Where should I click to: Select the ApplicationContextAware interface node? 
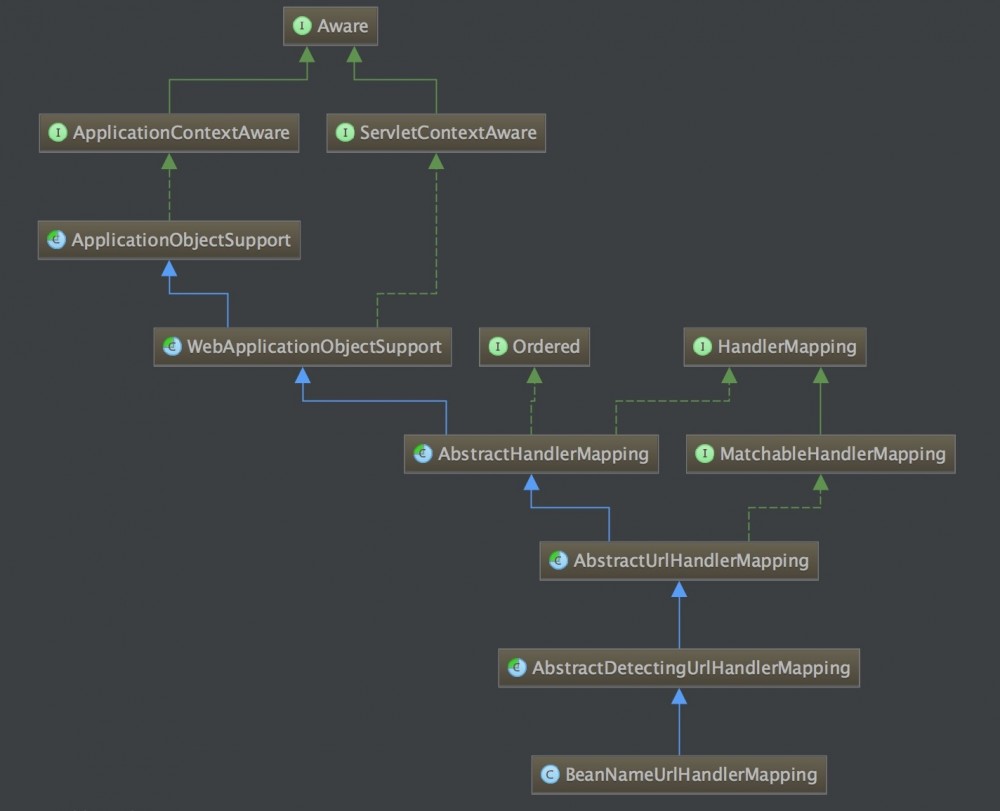tap(168, 132)
